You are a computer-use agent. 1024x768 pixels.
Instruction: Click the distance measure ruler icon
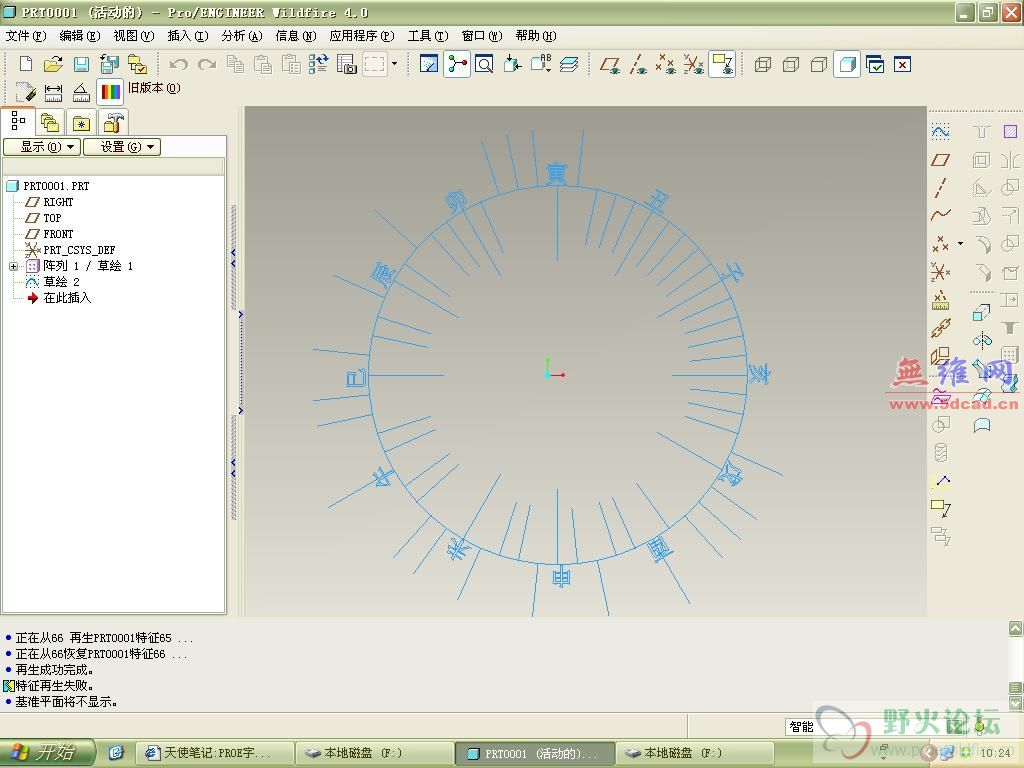[x=53, y=93]
